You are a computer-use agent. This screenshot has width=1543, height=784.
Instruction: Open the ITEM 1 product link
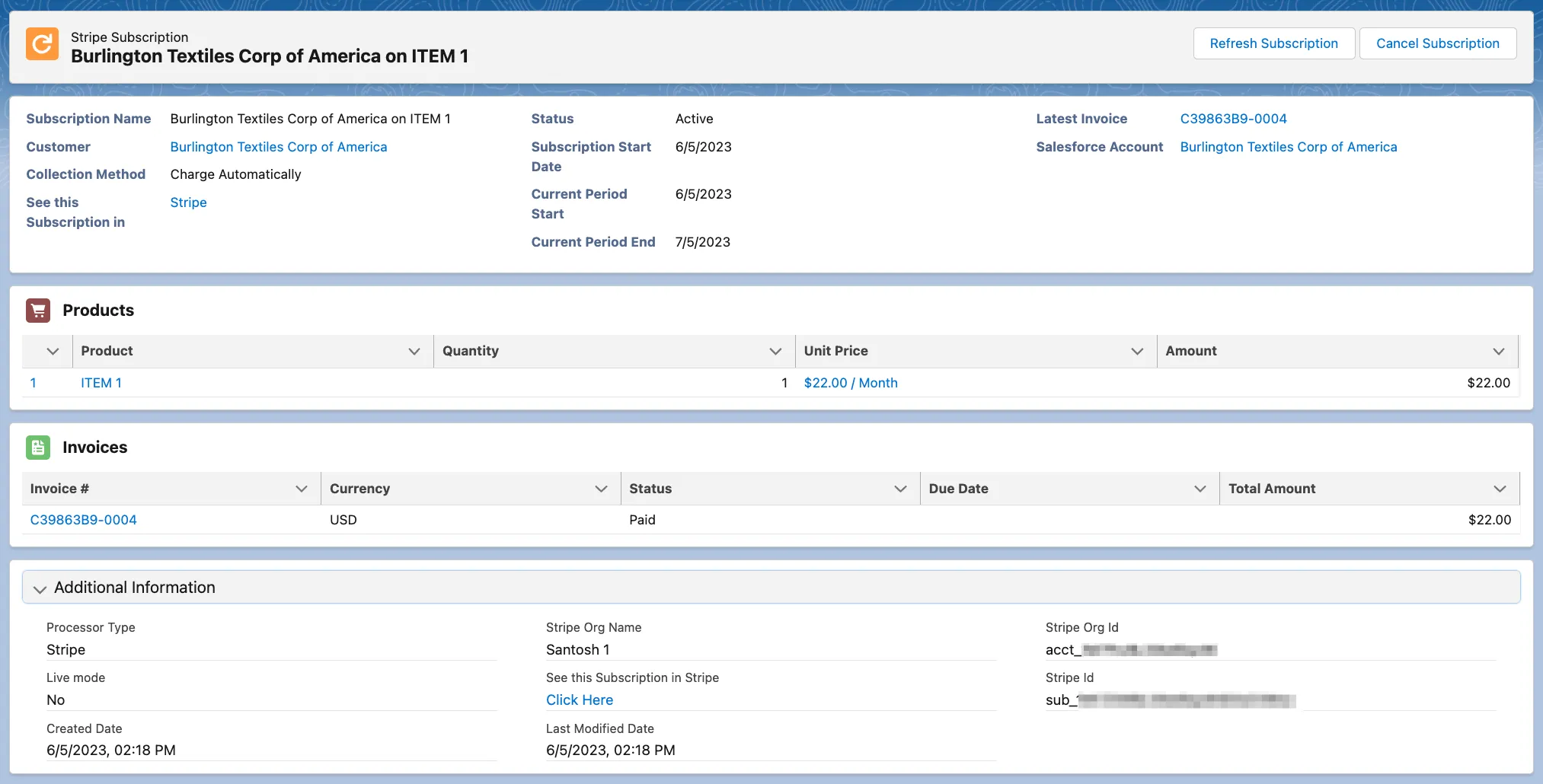(x=101, y=383)
